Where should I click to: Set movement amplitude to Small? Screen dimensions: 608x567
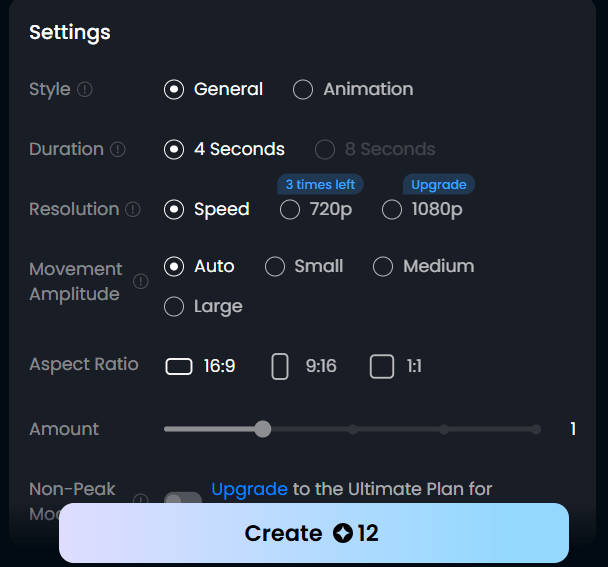pos(275,266)
